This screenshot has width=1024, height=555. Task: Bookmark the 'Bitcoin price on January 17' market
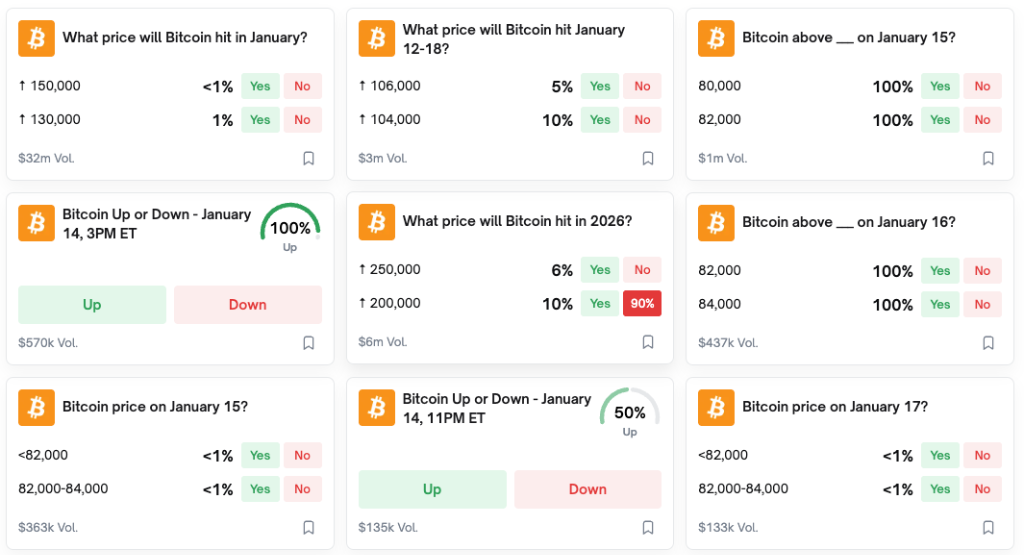point(988,527)
